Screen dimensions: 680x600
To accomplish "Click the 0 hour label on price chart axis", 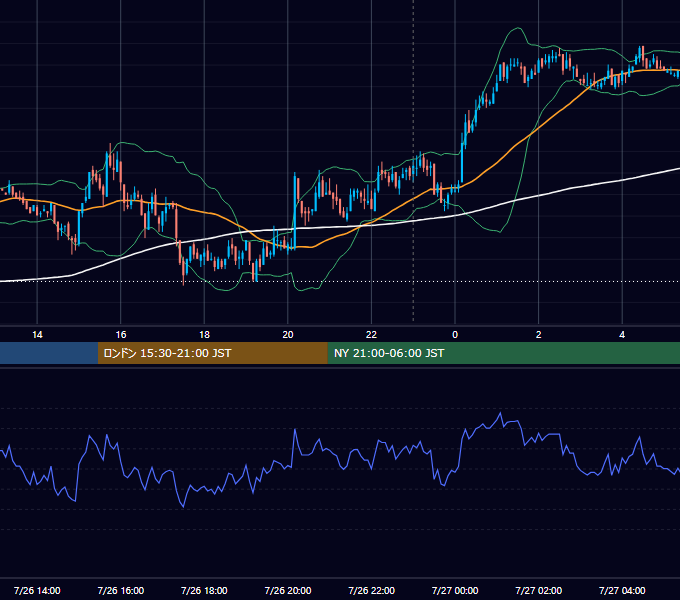I will pos(455,335).
